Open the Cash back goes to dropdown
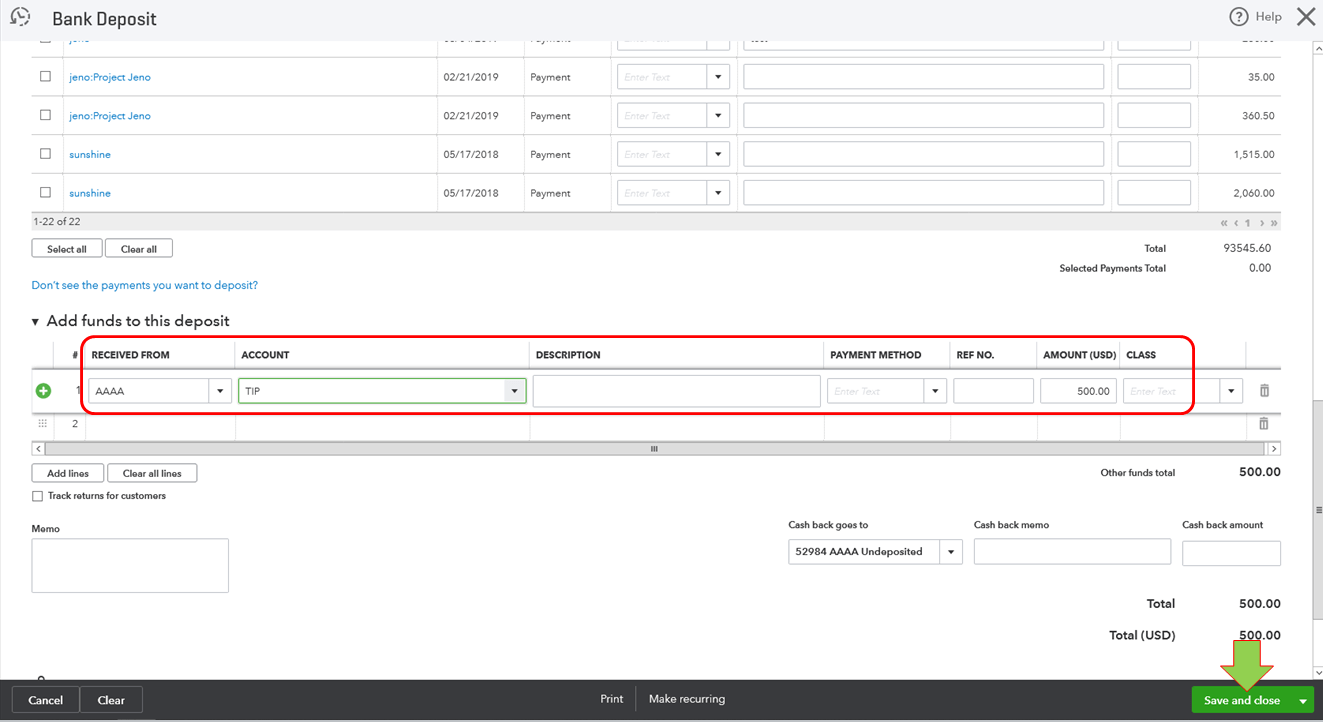1323x722 pixels. coord(951,552)
